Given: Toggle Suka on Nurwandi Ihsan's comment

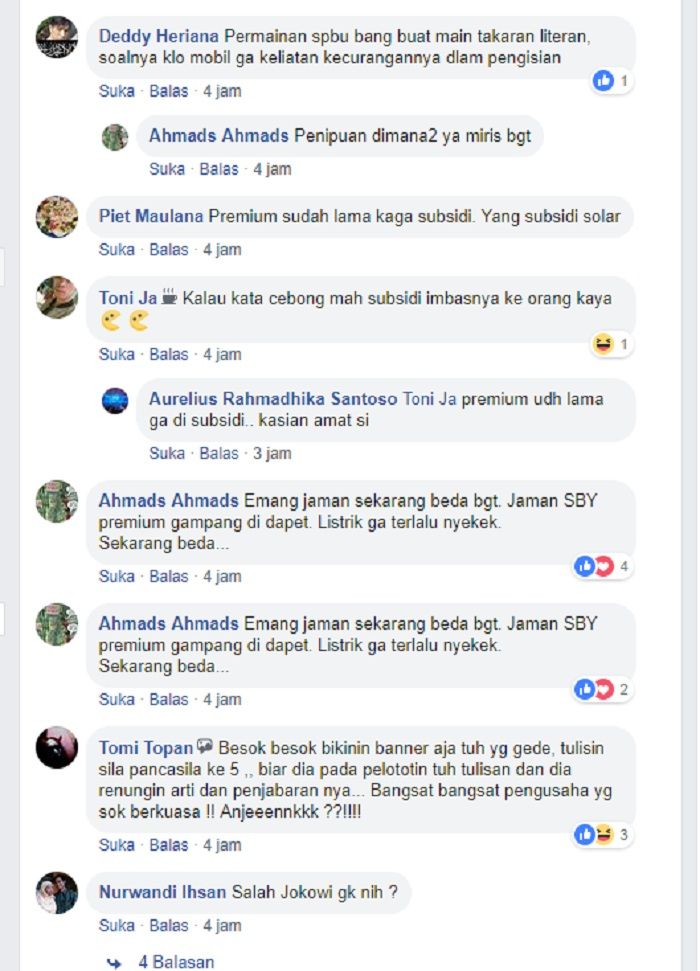Looking at the screenshot, I should click(116, 925).
